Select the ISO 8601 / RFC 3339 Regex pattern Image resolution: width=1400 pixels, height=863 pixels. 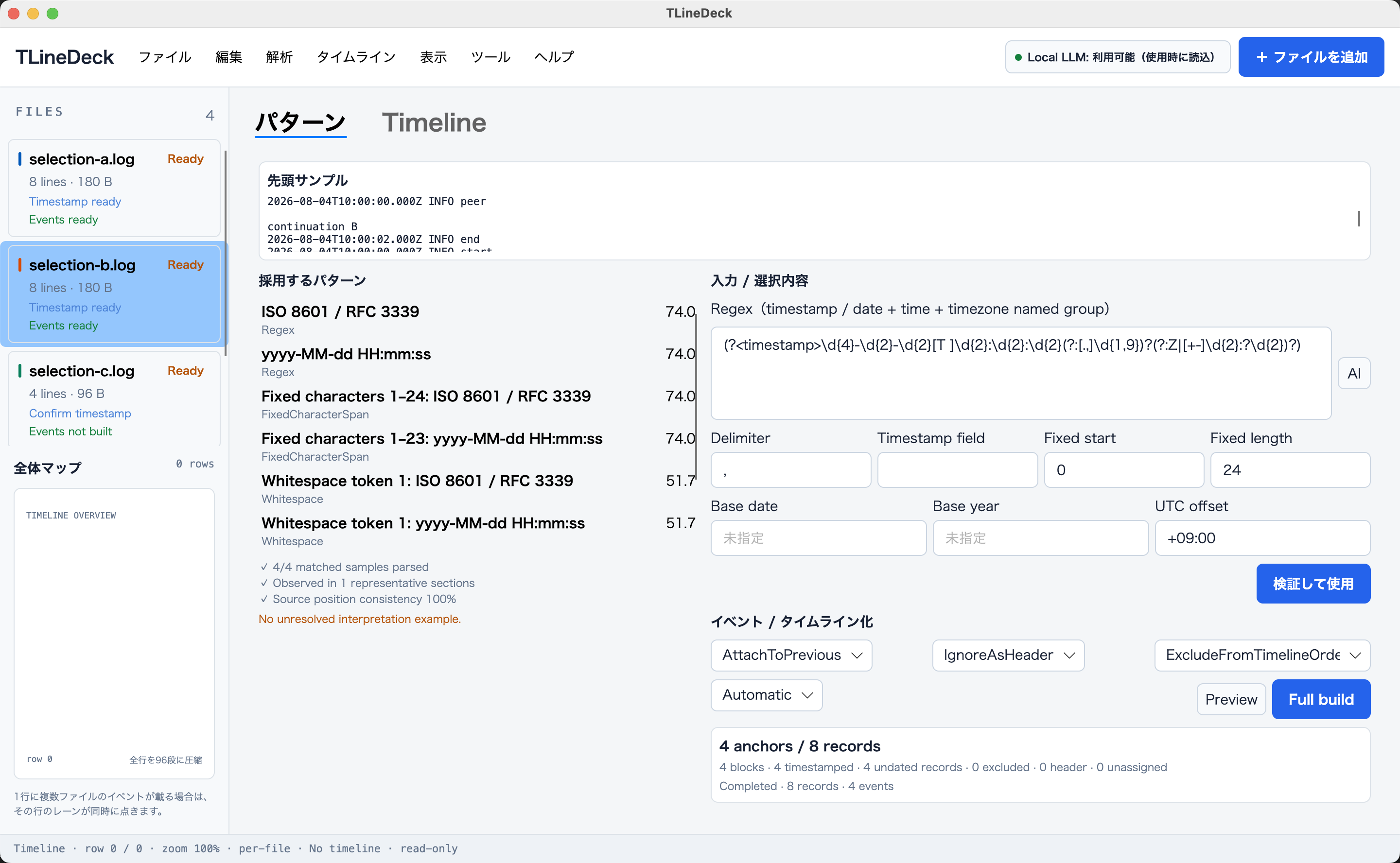tap(477, 320)
